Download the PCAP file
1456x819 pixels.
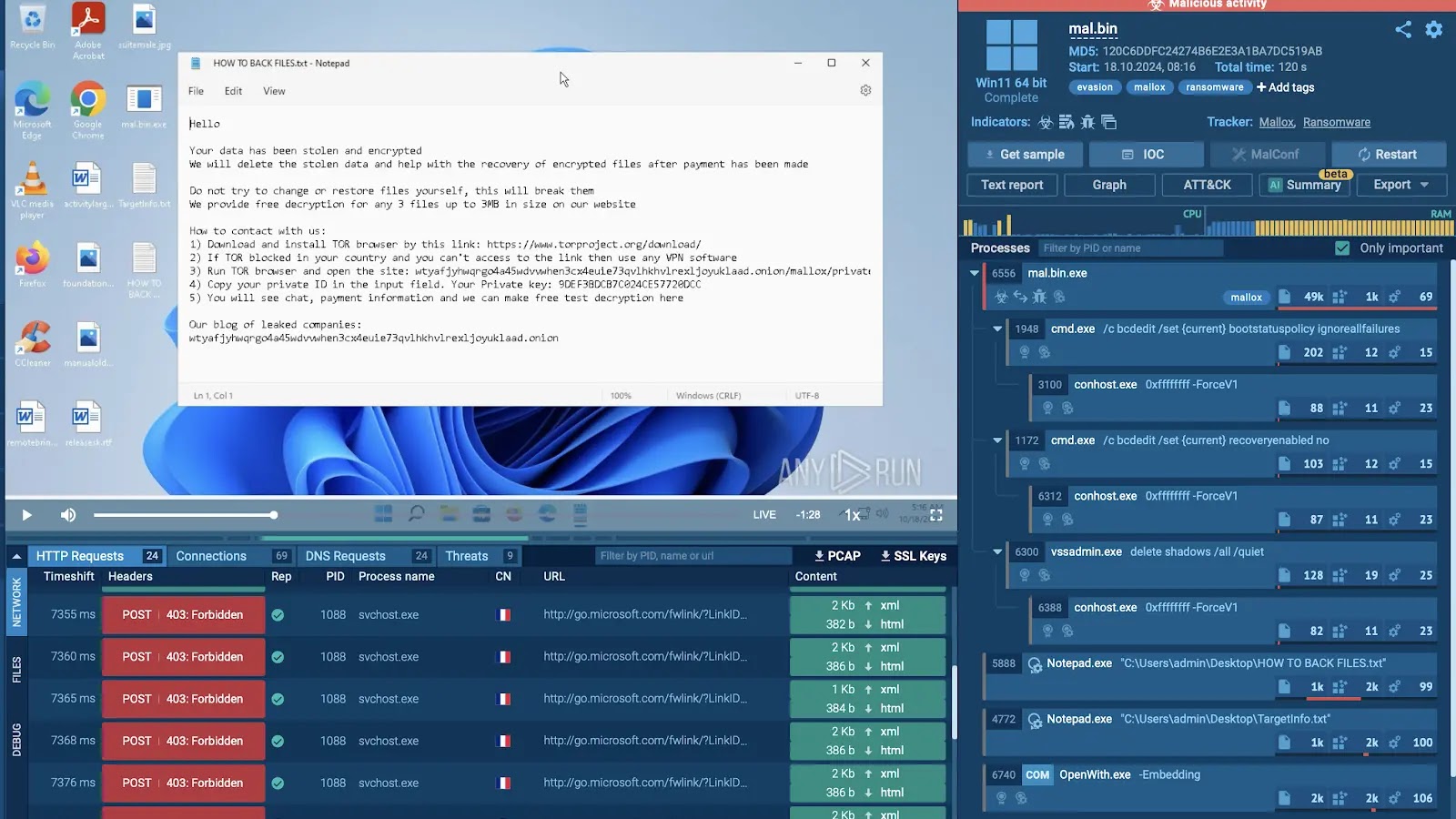tap(837, 556)
